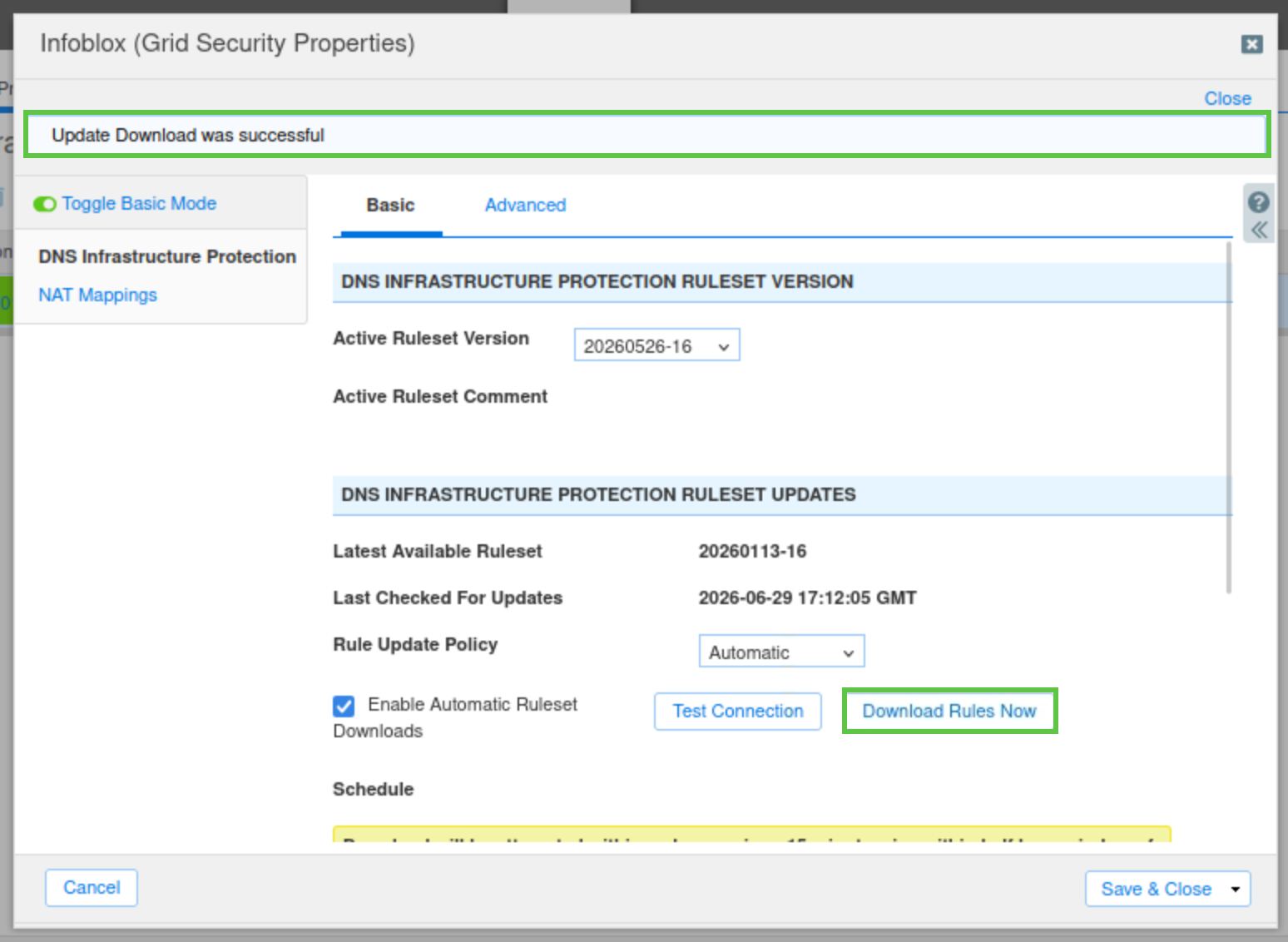Uncheck Enable Automatic Ruleset Downloads checkbox
This screenshot has width=1288, height=942.
tap(344, 706)
